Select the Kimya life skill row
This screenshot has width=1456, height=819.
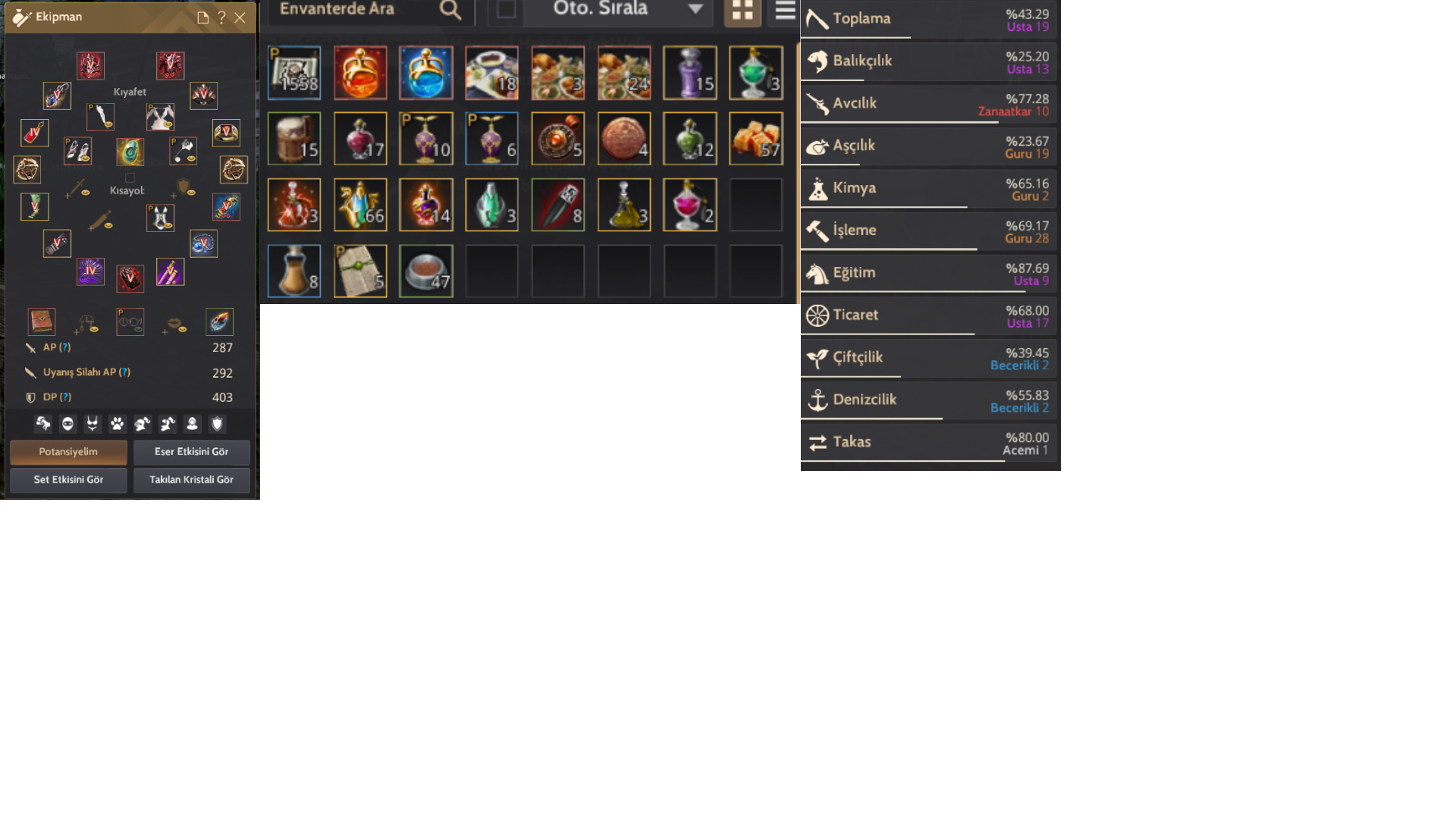coord(929,188)
